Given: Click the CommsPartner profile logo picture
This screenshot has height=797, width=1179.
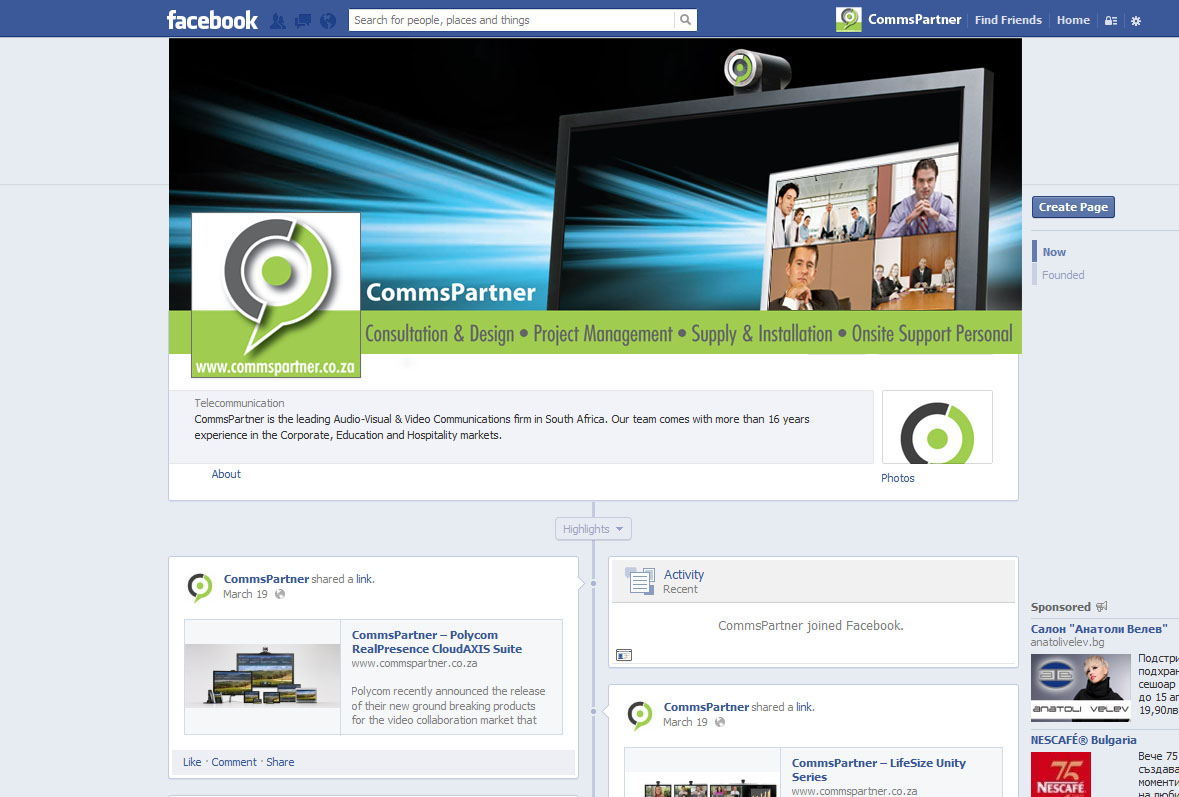Looking at the screenshot, I should pos(276,295).
